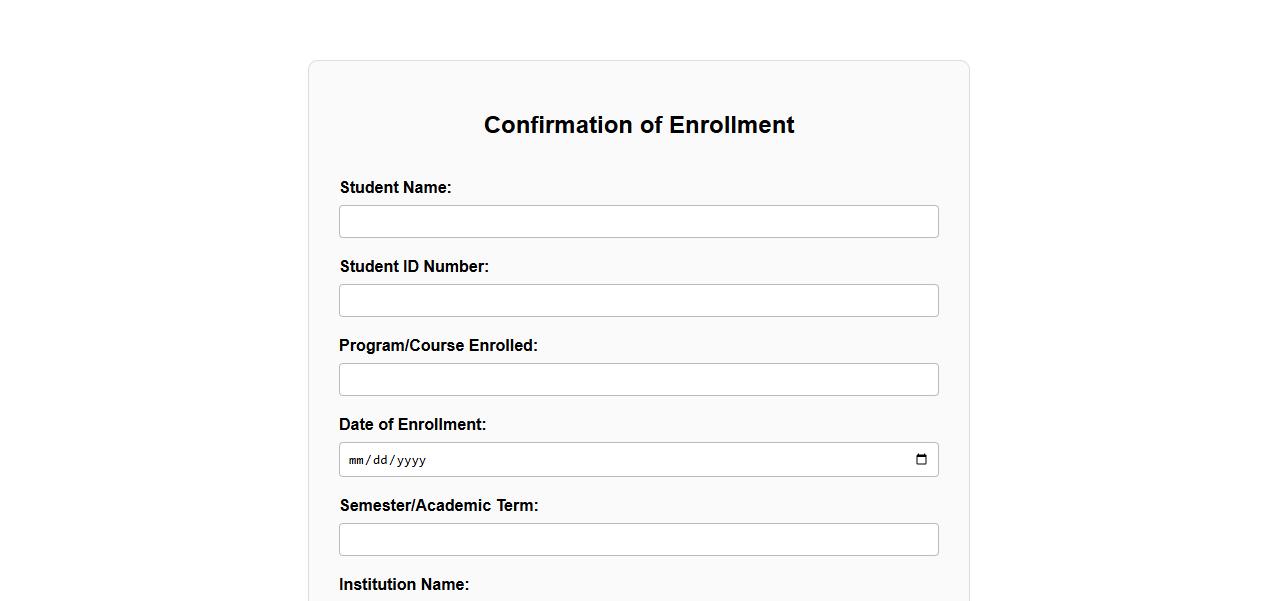Click the "Confirmation of Enrollment" heading
The image size is (1278, 601).
[x=639, y=125]
